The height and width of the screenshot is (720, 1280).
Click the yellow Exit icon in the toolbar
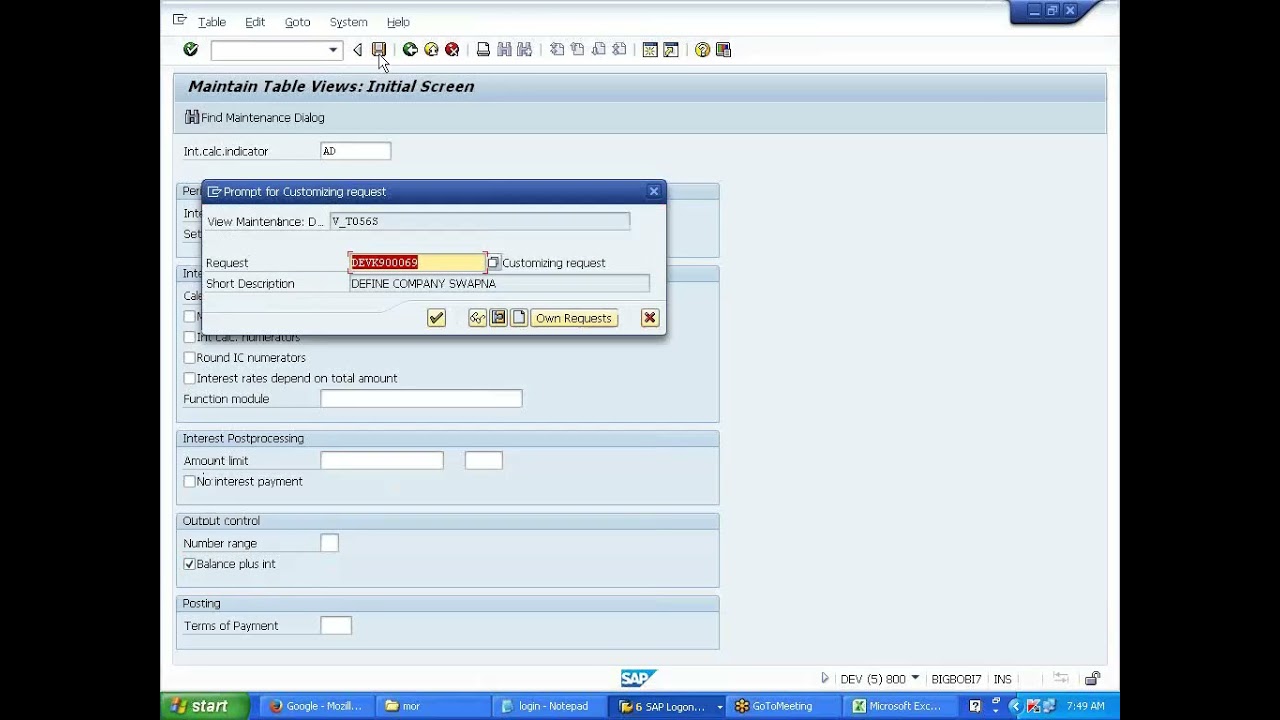[x=431, y=50]
